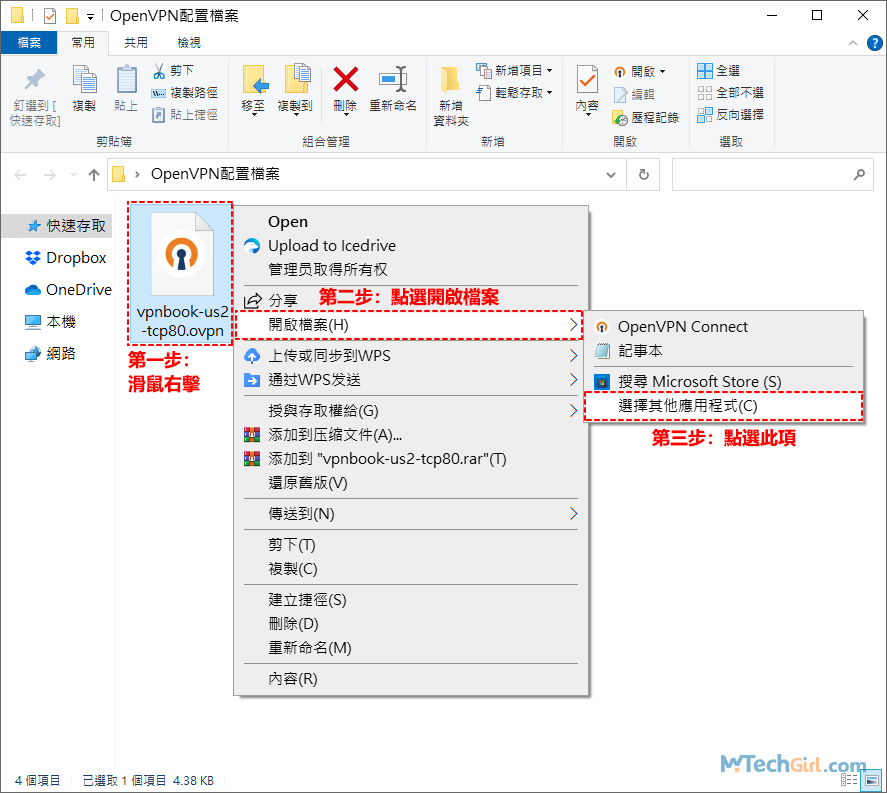Click the search box in Explorer
This screenshot has height=793, width=887.
(770, 174)
